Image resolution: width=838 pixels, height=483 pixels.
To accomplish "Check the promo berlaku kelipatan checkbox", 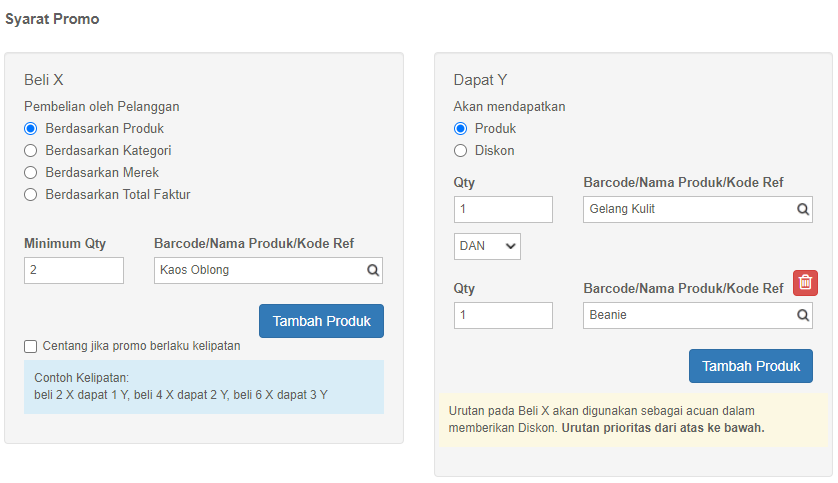I will point(30,347).
